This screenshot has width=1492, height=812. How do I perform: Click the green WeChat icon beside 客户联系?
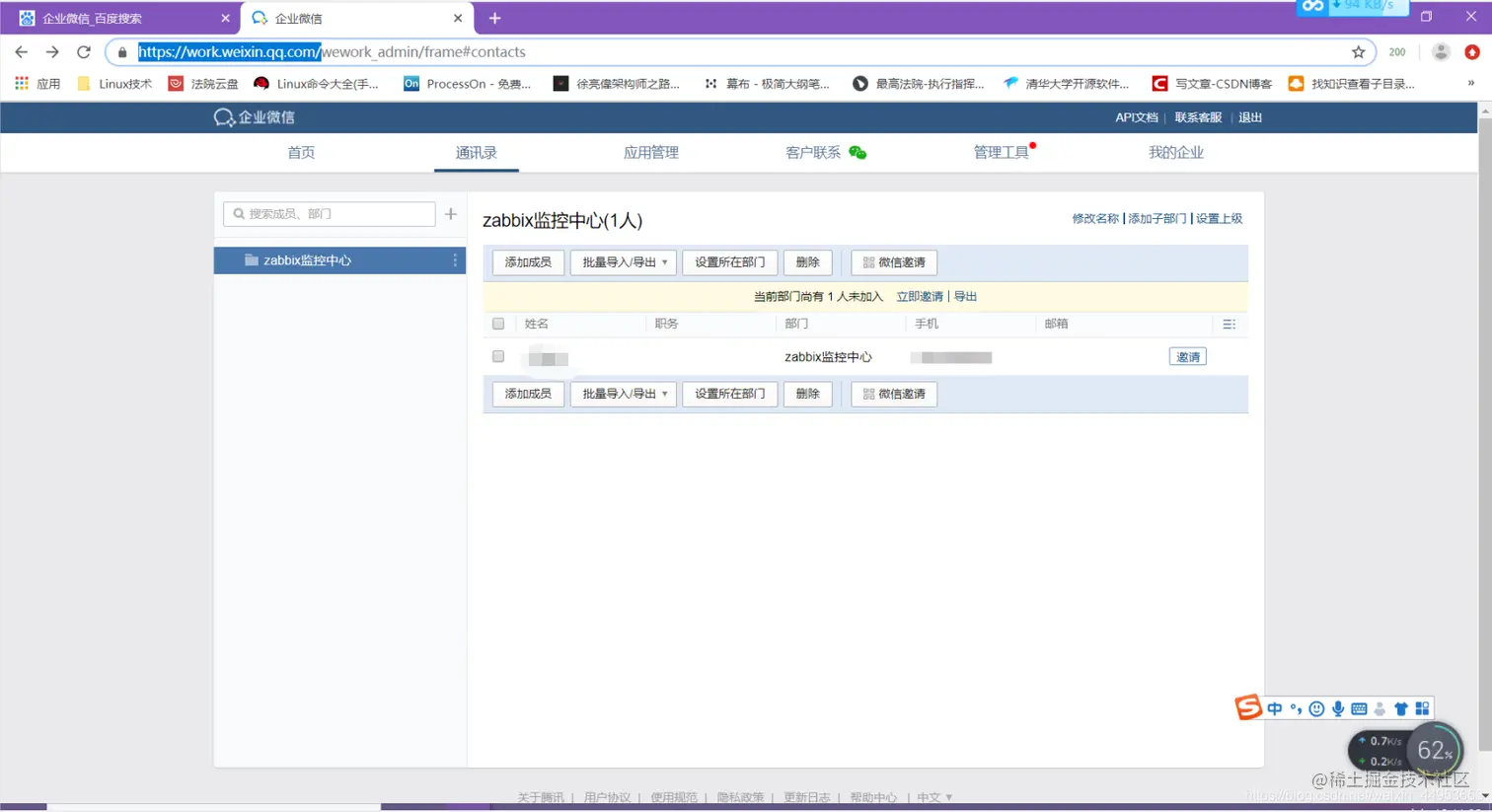tap(858, 152)
